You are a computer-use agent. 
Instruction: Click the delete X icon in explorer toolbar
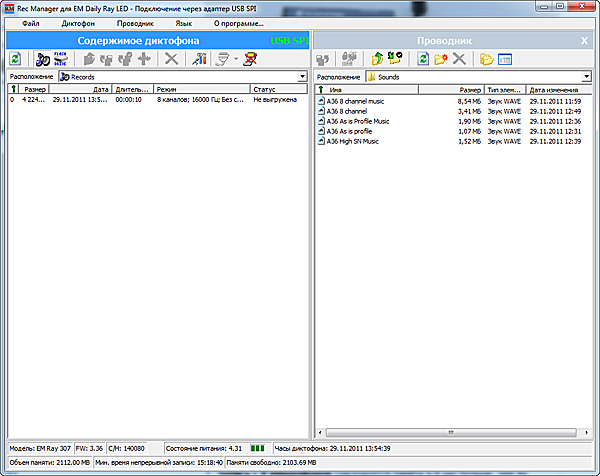pyautogui.click(x=459, y=59)
